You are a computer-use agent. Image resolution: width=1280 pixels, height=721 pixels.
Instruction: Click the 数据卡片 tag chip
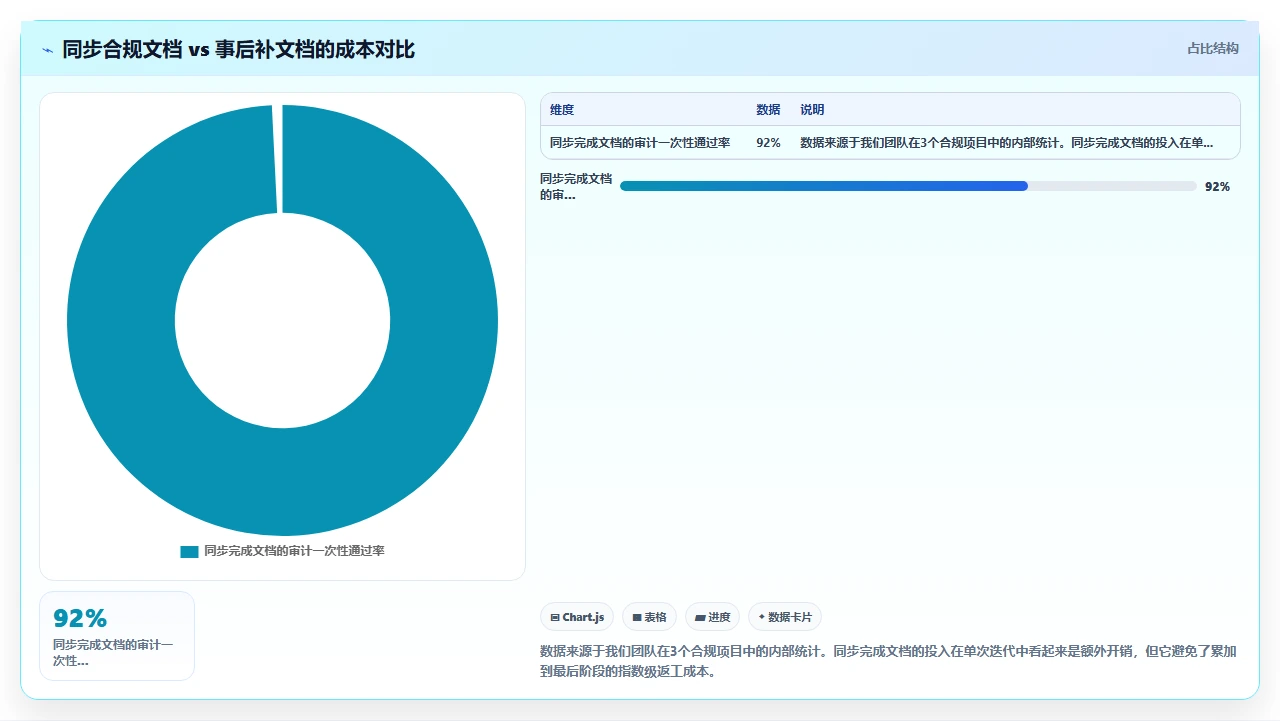pos(785,618)
